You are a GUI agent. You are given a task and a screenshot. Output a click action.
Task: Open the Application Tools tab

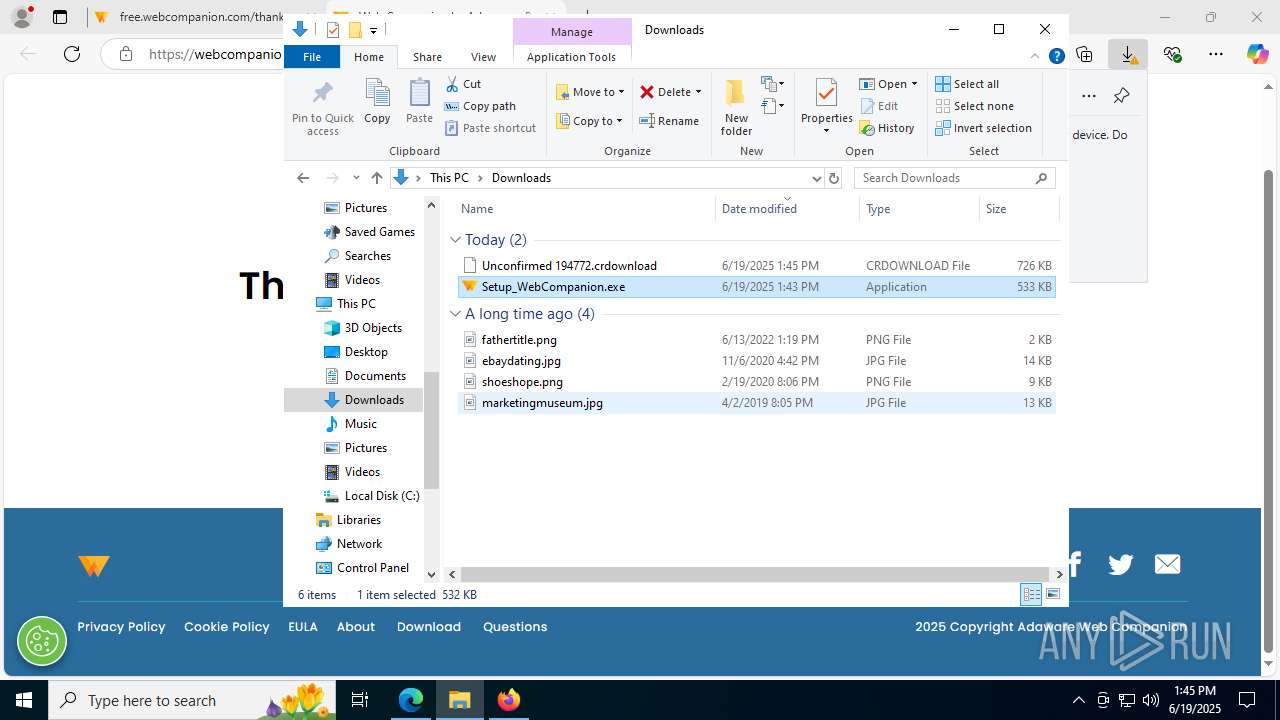coord(571,57)
